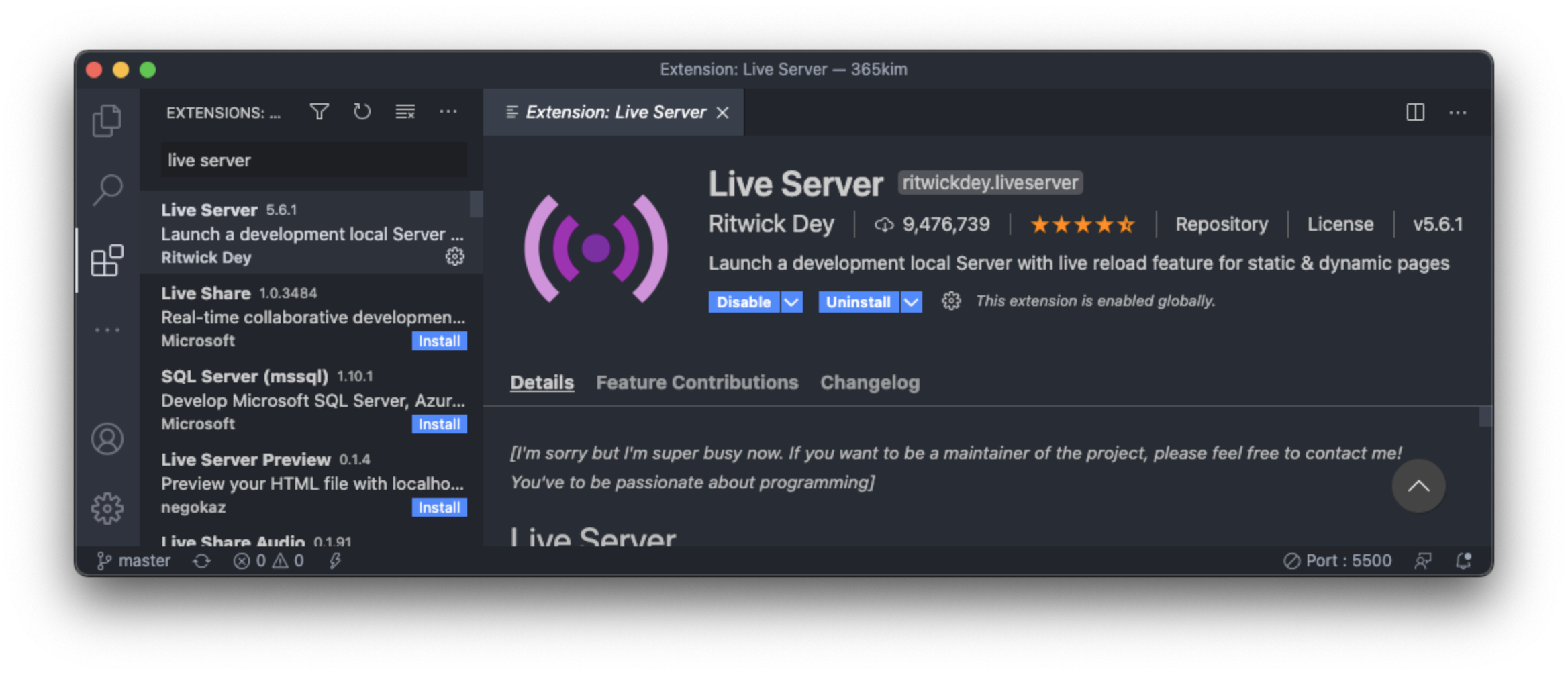Open Extensions panel more actions menu
Image resolution: width=1568 pixels, height=675 pixels.
pos(448,112)
